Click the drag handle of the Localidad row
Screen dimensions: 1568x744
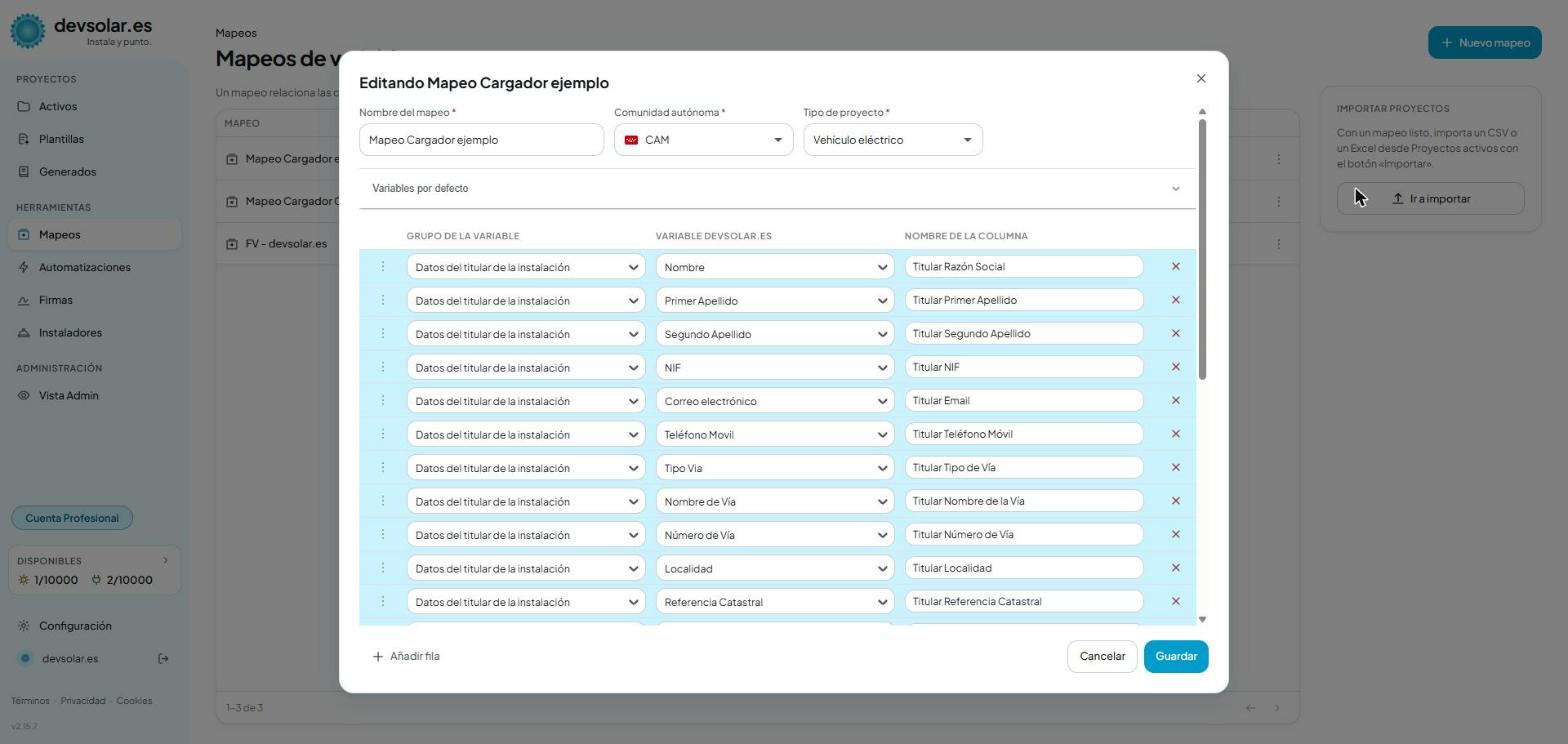(x=383, y=568)
